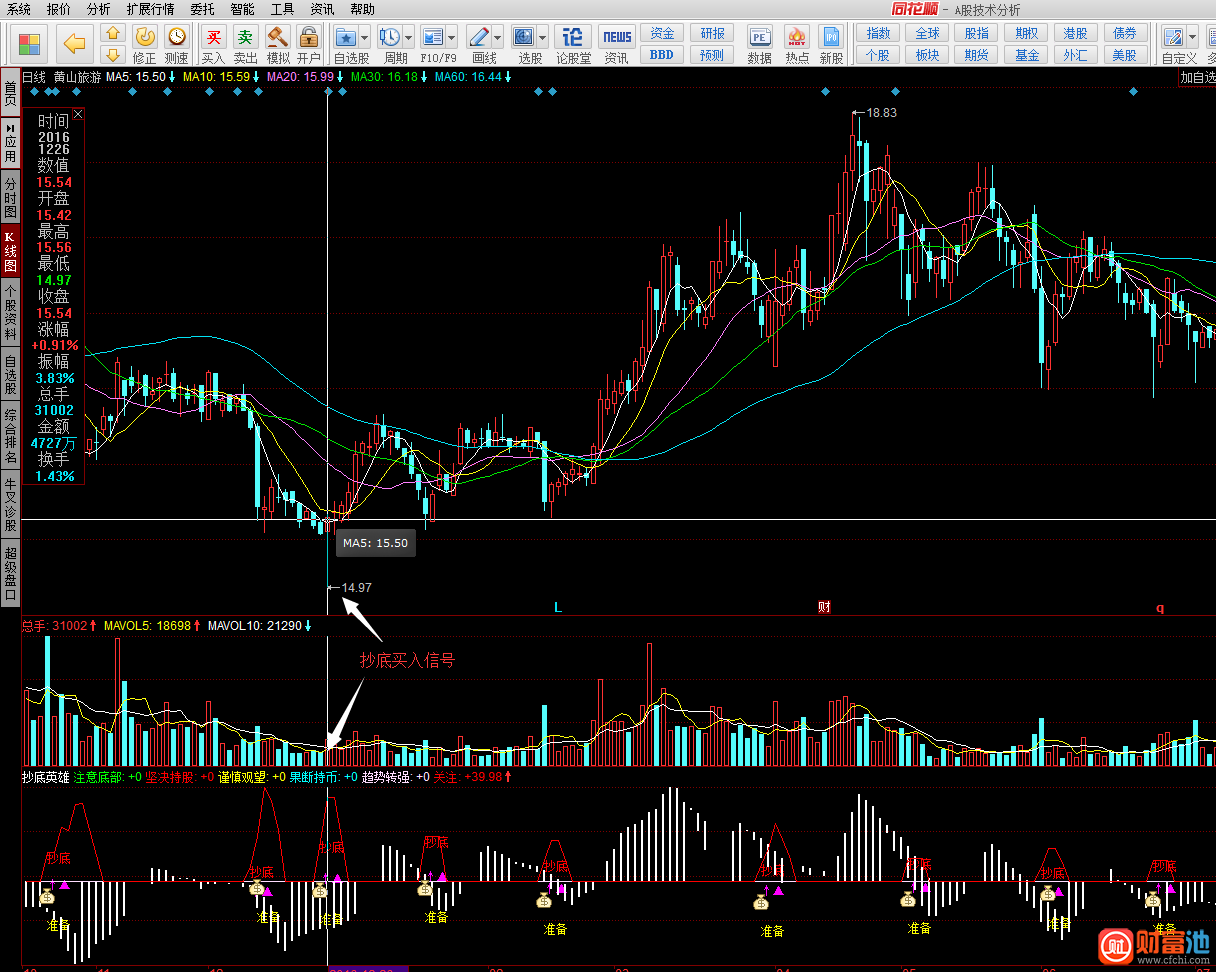Open the 数据 PE icon
Screen dimensions: 1216x972
click(760, 37)
